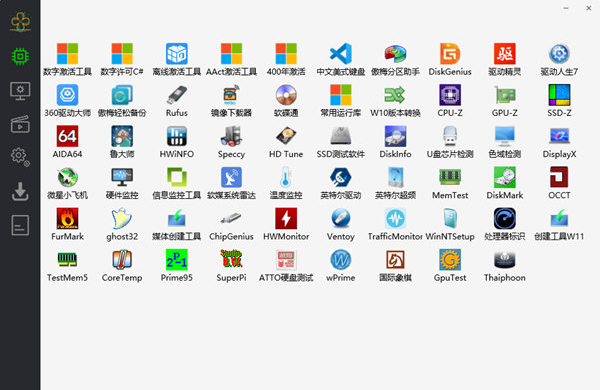Open CoreTemp
This screenshot has width=603, height=390.
coord(122,265)
